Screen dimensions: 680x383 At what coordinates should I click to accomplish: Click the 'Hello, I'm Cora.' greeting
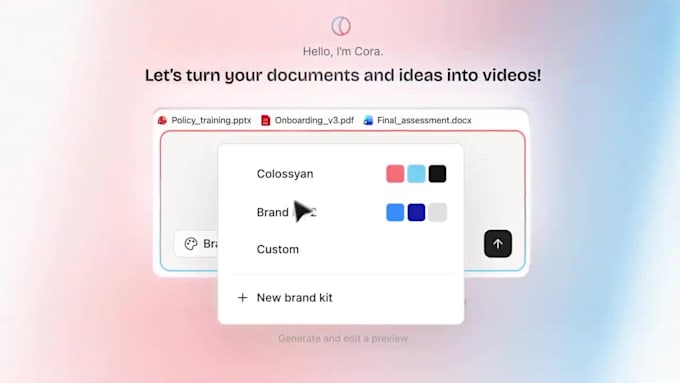coord(343,52)
